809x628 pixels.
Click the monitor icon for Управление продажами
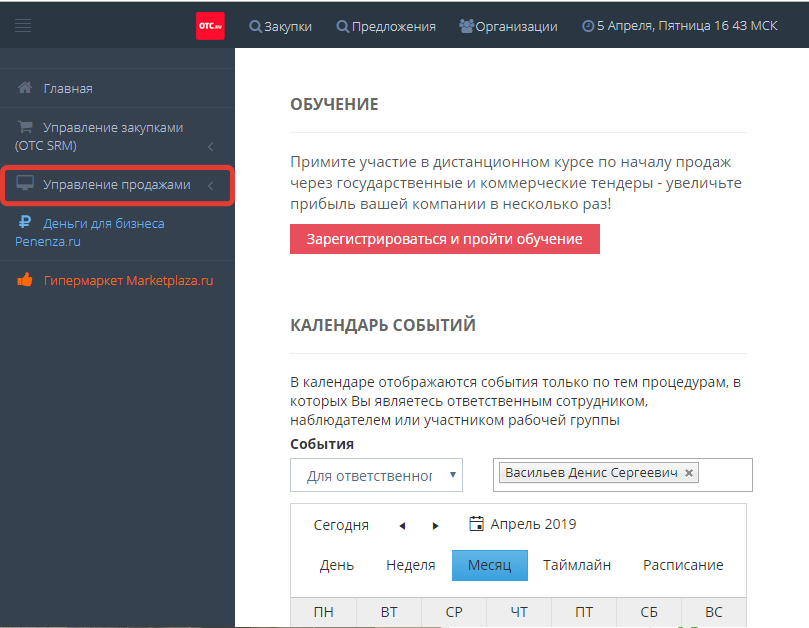[x=25, y=184]
